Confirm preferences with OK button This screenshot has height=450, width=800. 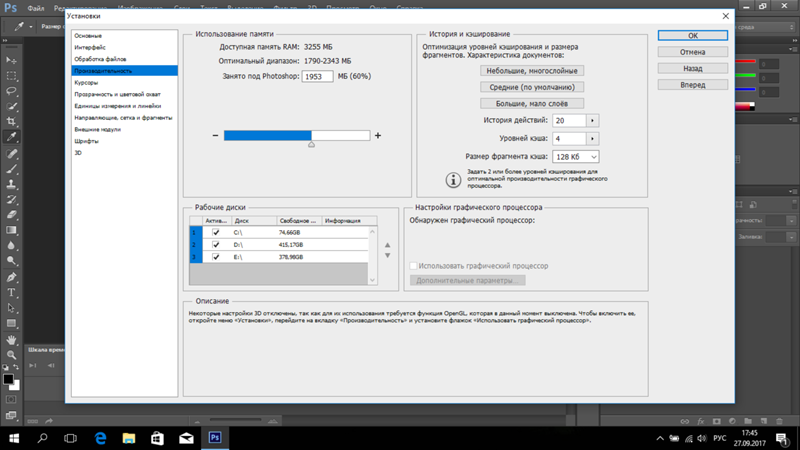click(x=692, y=35)
